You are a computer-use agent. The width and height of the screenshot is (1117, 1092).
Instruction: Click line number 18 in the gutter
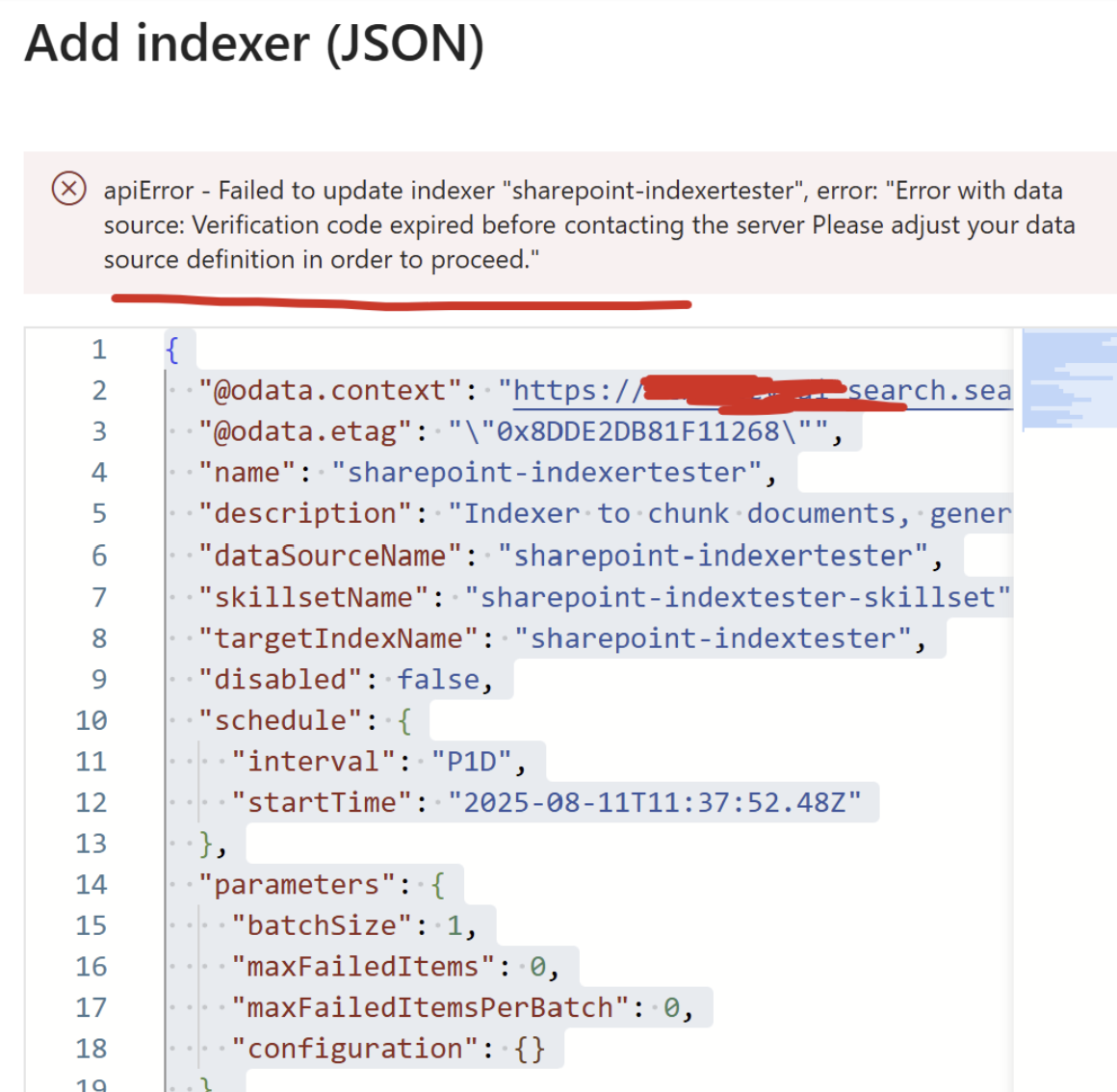pyautogui.click(x=91, y=1050)
